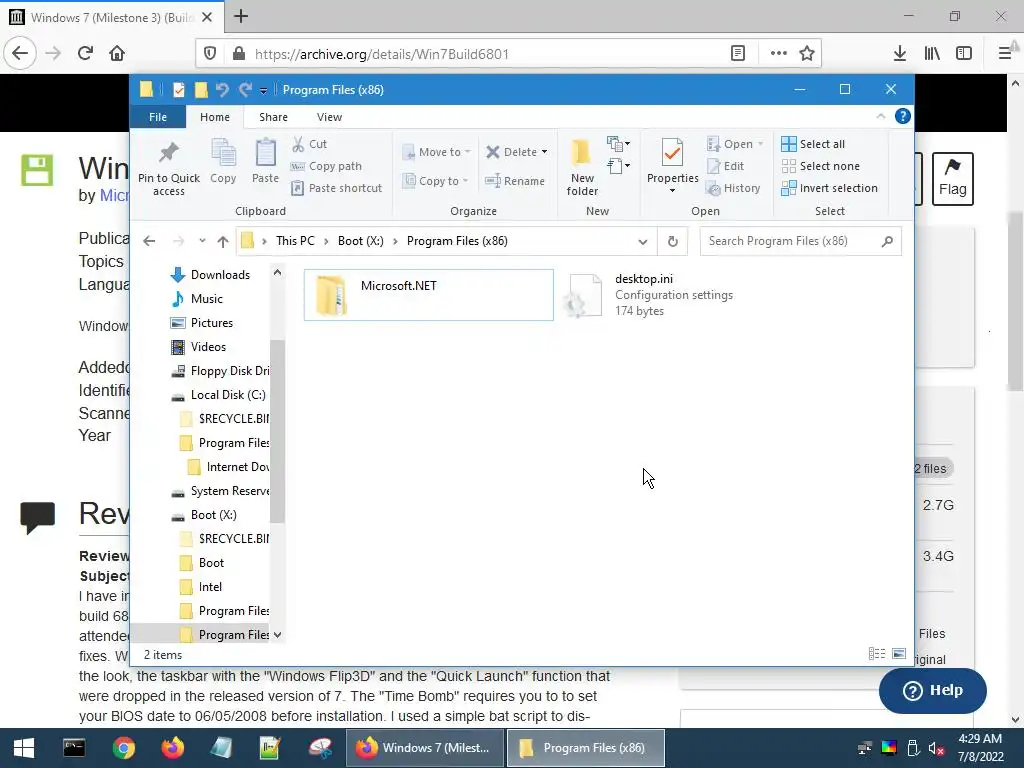
Task: Switch to the View ribbon tab
Action: click(329, 117)
